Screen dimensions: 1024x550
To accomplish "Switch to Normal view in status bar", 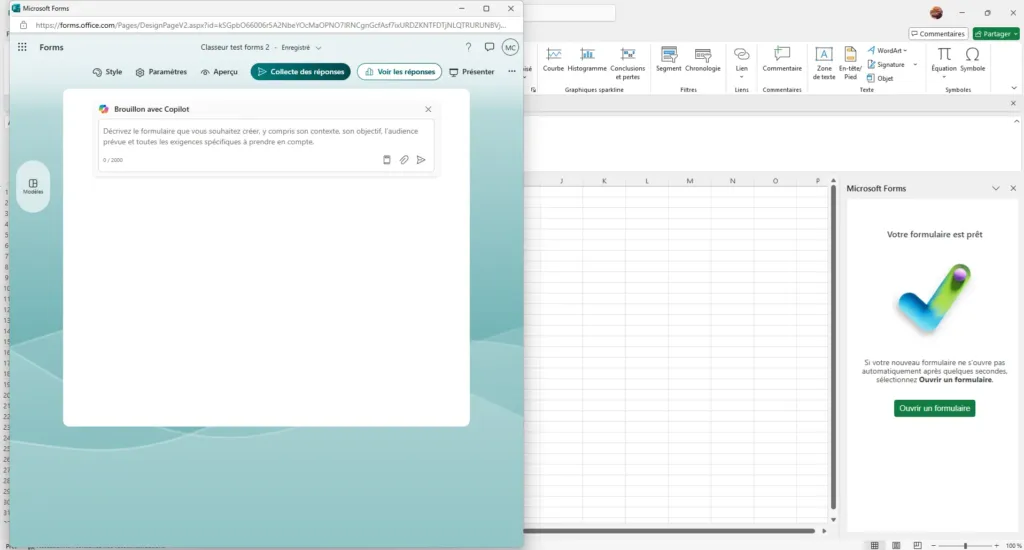I will (874, 545).
